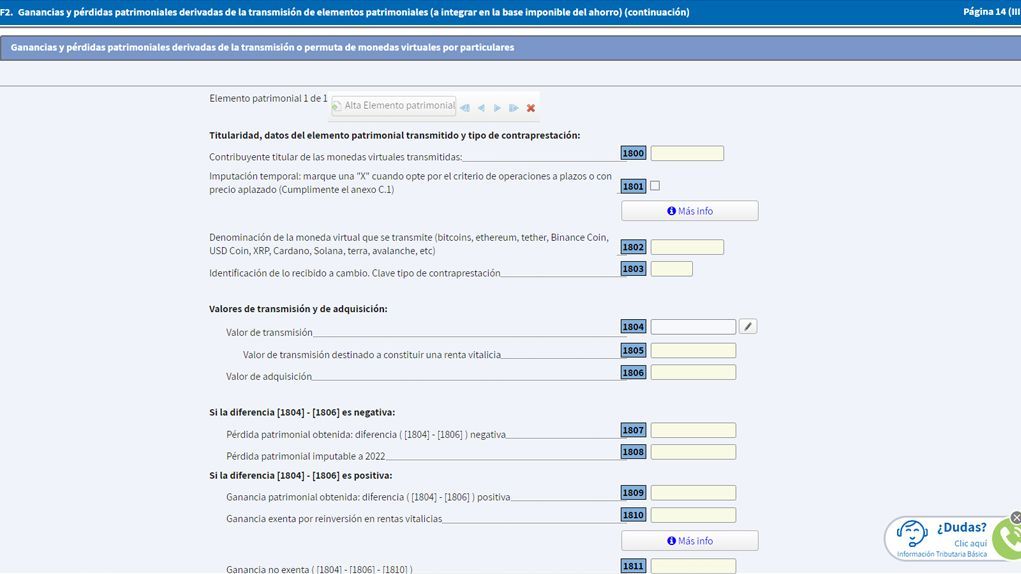Screen dimensions: 1021x574
Task: Click 'Valores de transmisión y de adquisición:' heading
Action: pos(298,308)
